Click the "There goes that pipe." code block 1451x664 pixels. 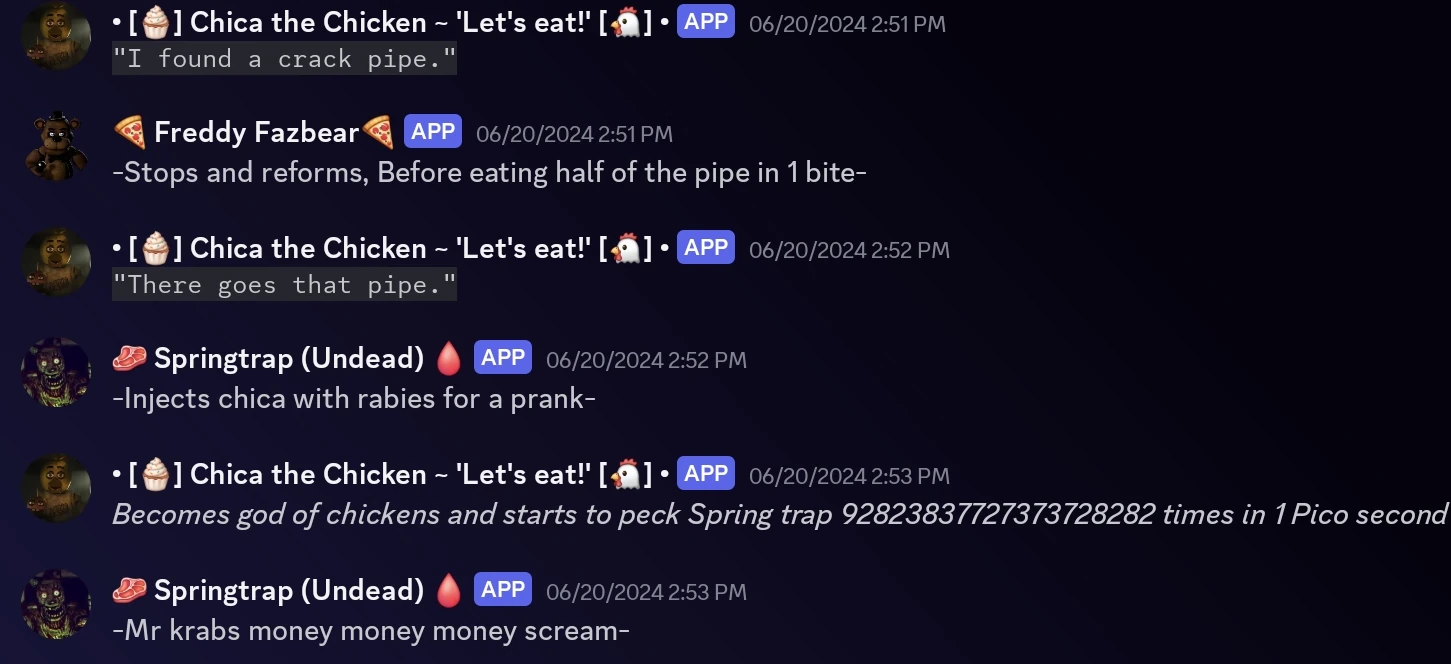tap(284, 285)
